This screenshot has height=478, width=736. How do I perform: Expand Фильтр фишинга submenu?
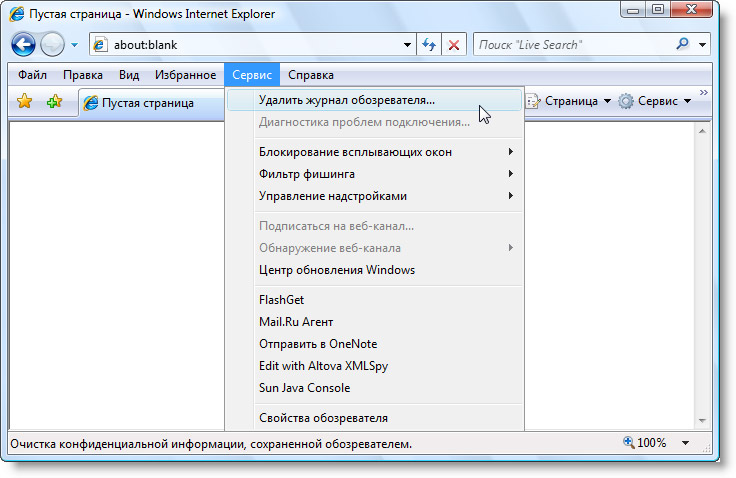tap(374, 174)
